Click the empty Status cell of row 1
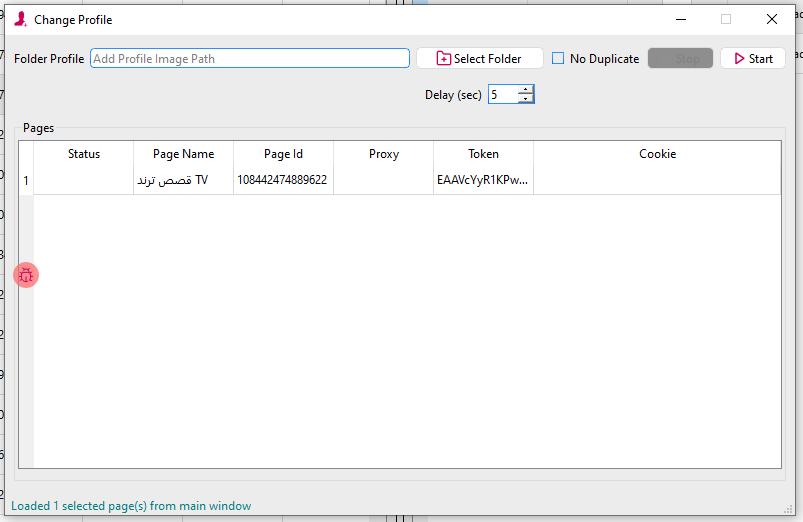Viewport: 803px width, 522px height. click(x=83, y=181)
